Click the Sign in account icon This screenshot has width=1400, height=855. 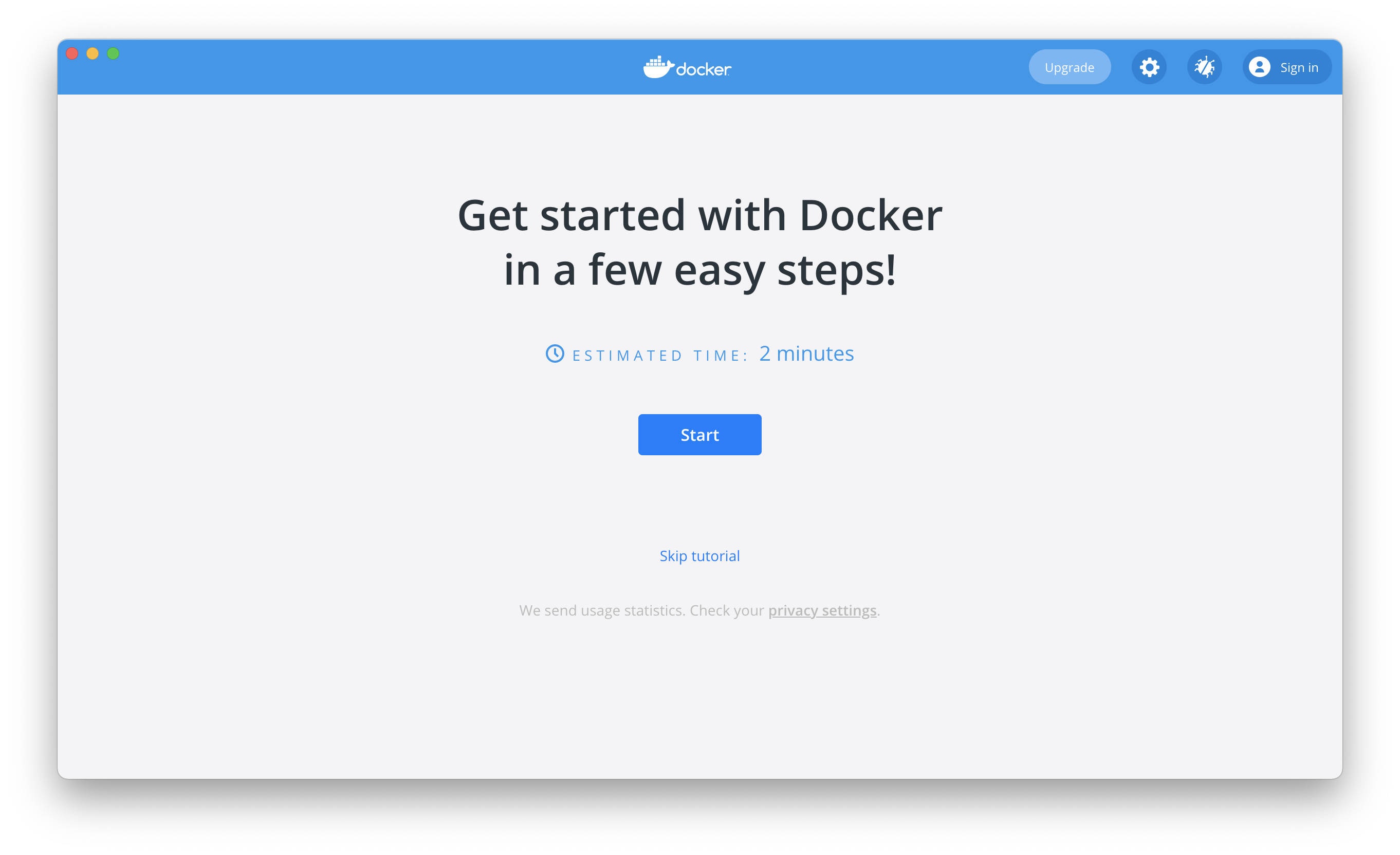(1254, 67)
